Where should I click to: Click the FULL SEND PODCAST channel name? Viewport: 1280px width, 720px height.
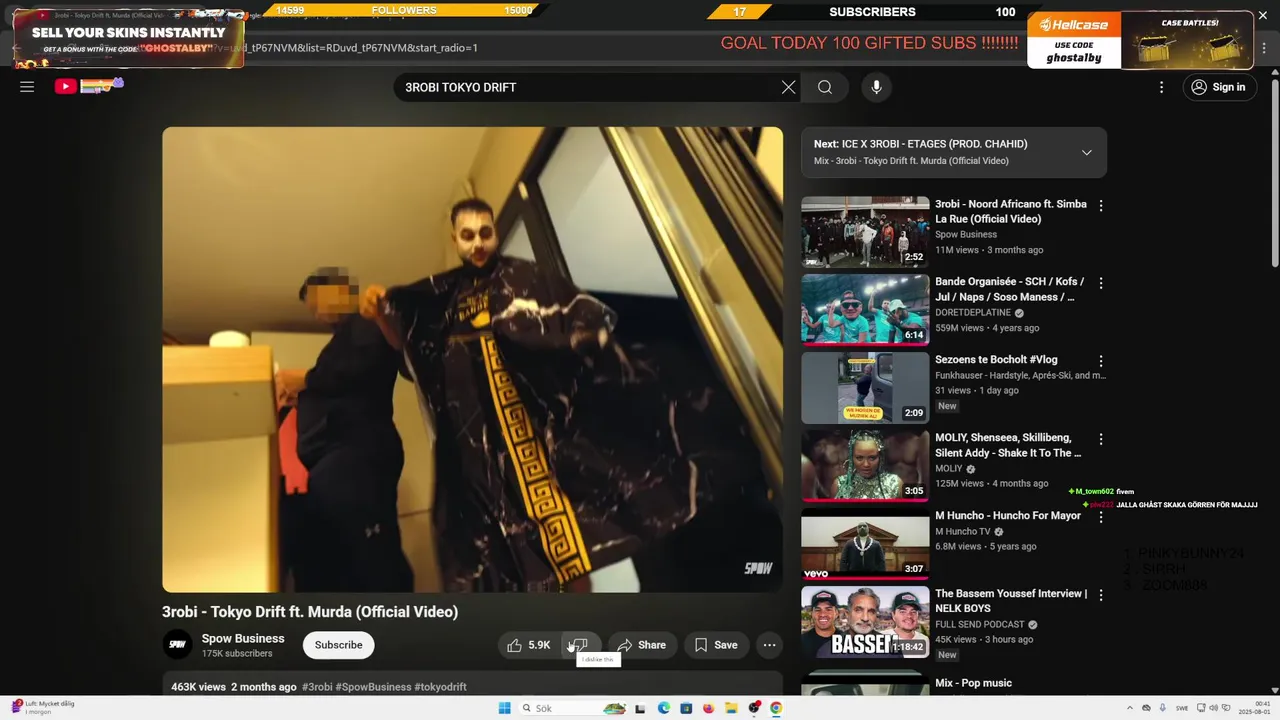point(980,624)
